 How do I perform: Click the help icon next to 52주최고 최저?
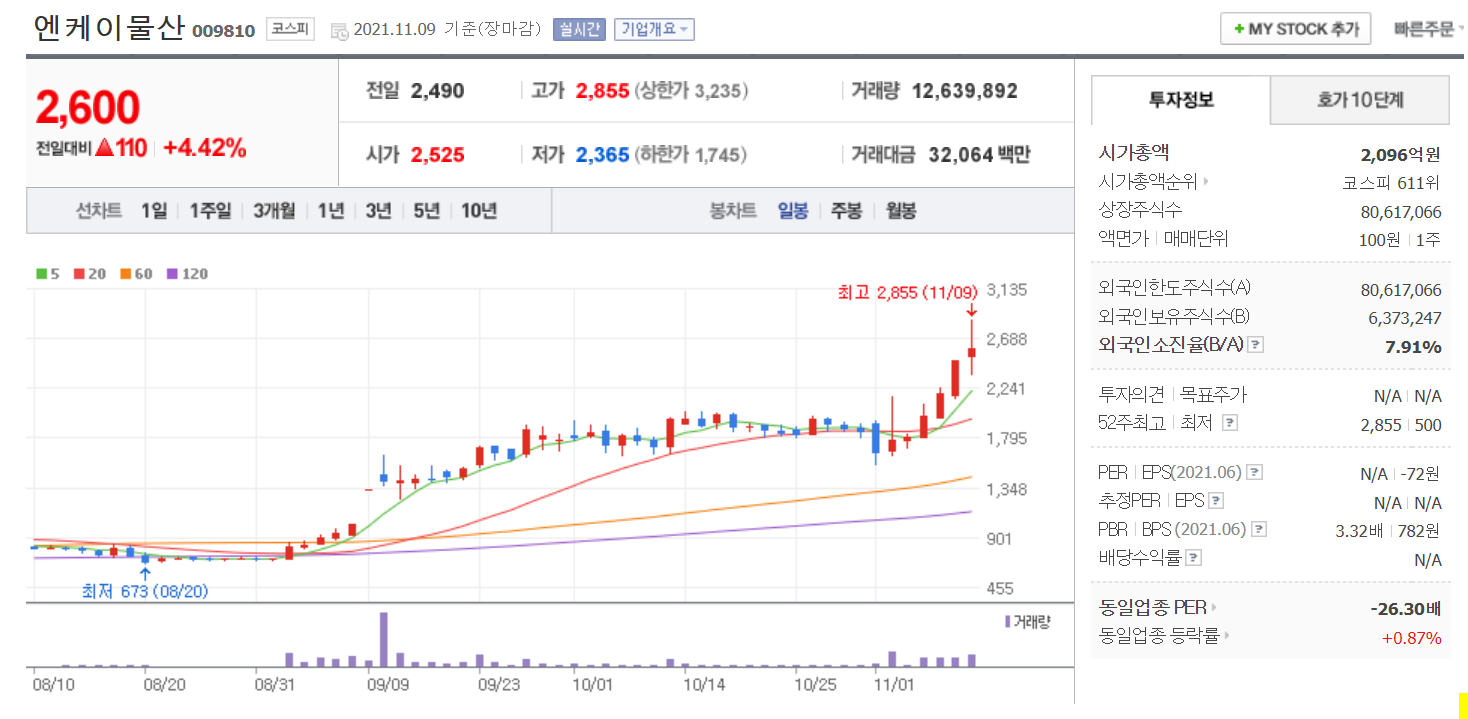coord(1230,423)
